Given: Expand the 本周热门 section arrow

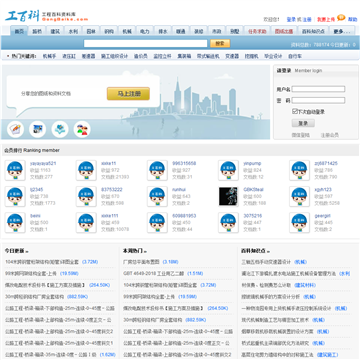Looking at the screenshot, I should [145, 251].
